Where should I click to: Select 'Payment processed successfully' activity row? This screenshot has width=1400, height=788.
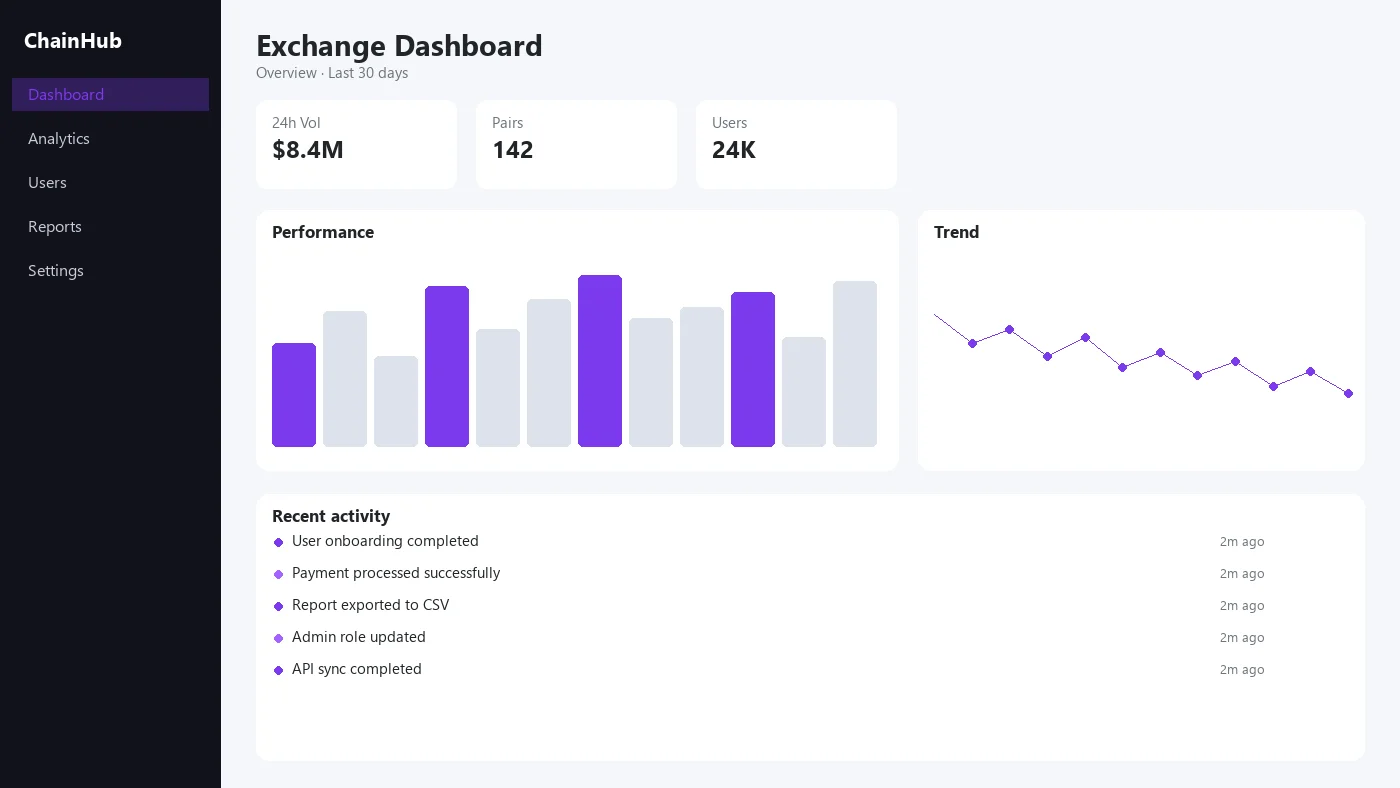[x=768, y=573]
